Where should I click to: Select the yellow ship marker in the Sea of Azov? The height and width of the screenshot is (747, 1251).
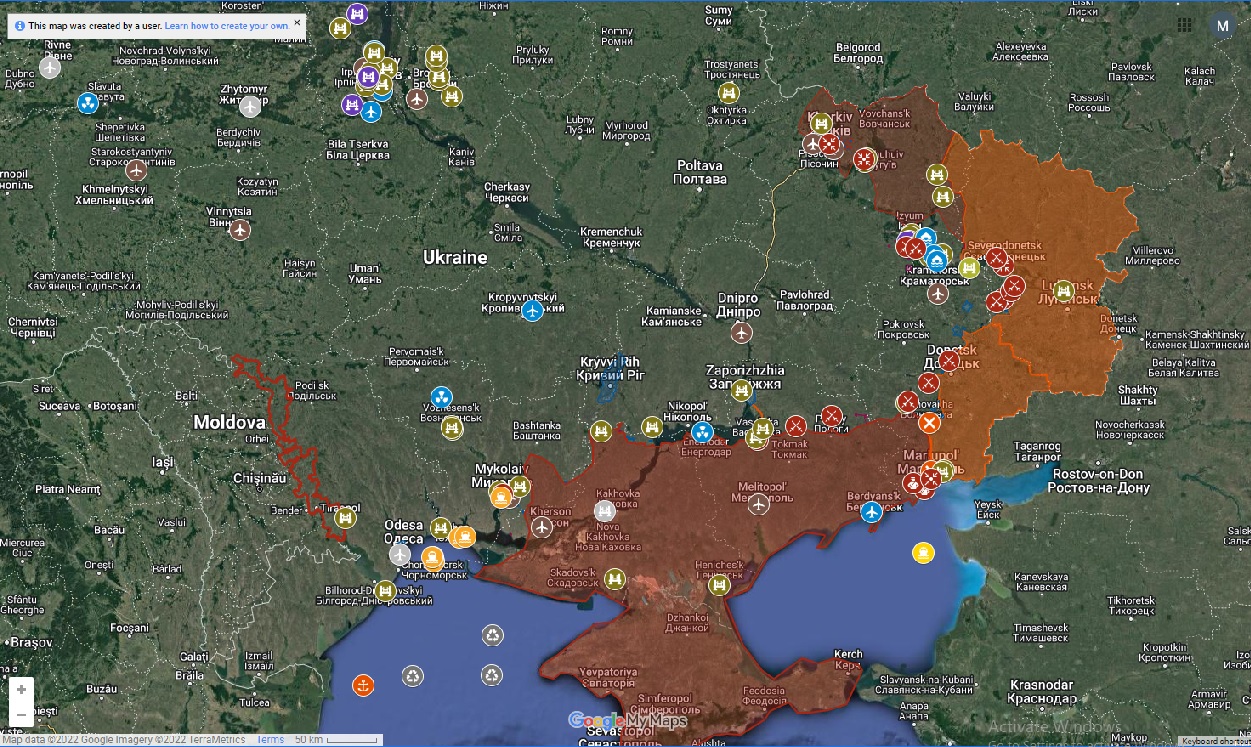922,552
